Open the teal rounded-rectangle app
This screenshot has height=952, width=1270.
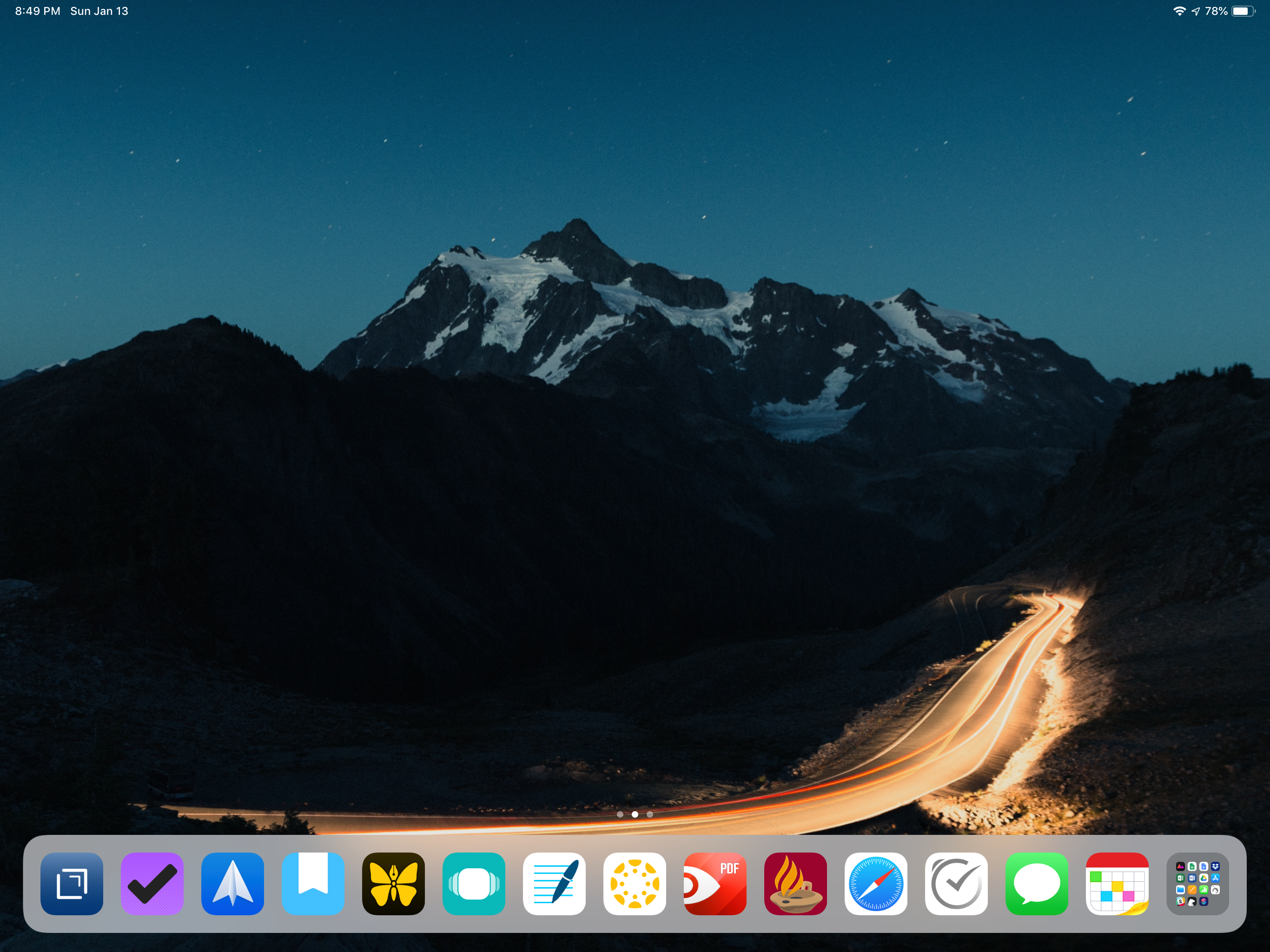coord(474,884)
